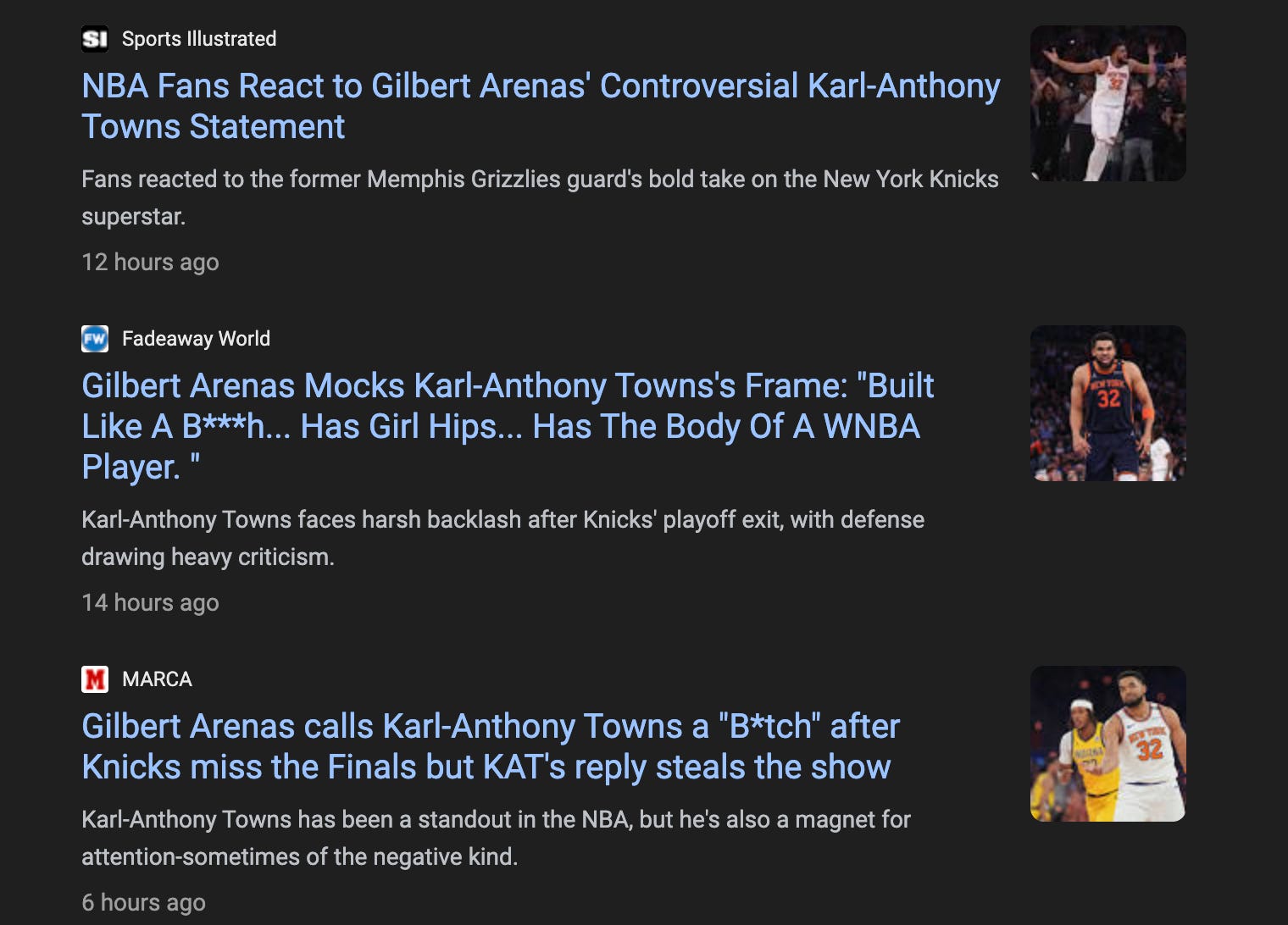View thumbnail of Towns celebrating in white jersey
The height and width of the screenshot is (925, 1288).
[x=1108, y=103]
